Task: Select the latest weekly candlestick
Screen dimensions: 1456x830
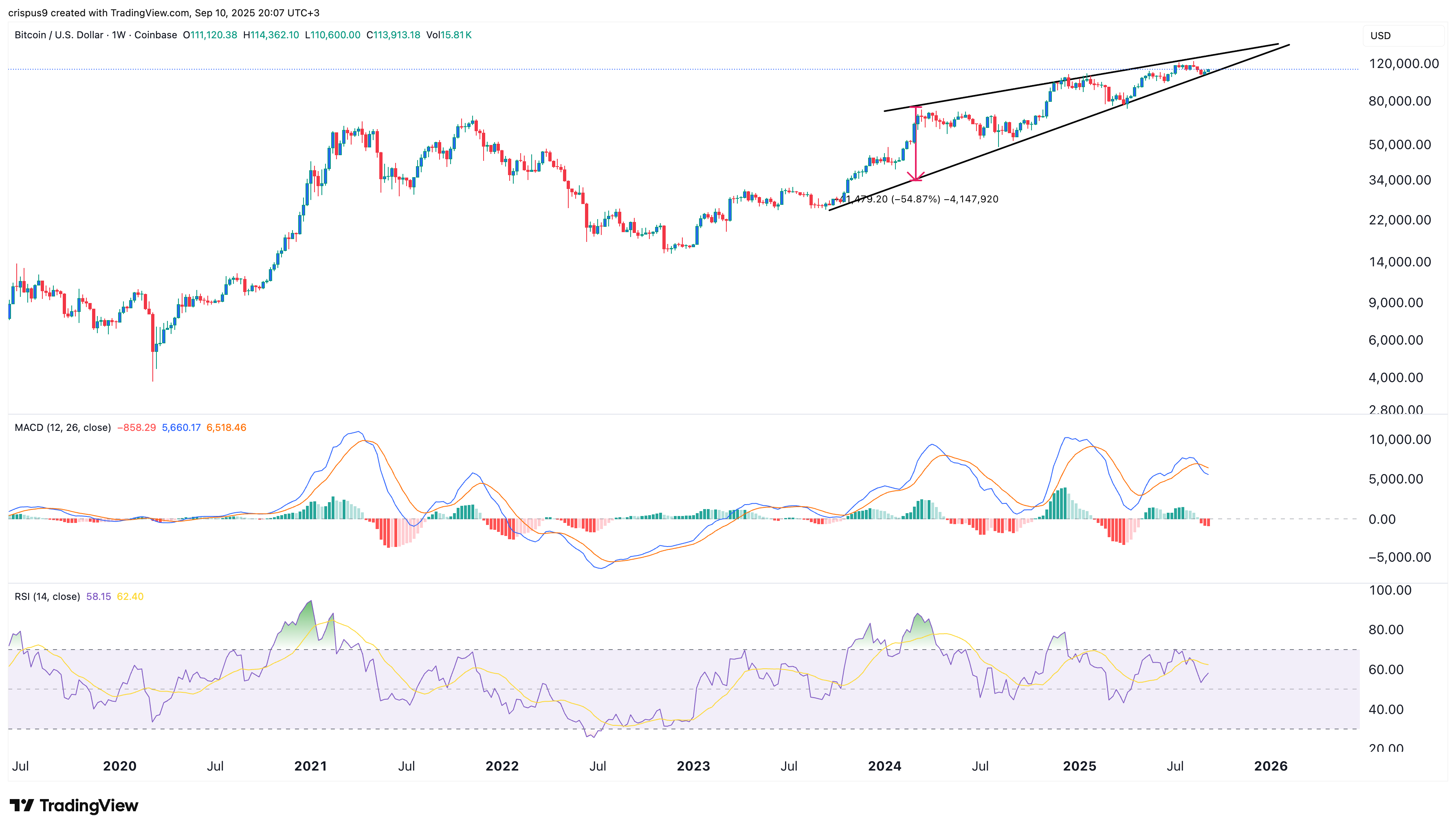Action: (1209, 71)
